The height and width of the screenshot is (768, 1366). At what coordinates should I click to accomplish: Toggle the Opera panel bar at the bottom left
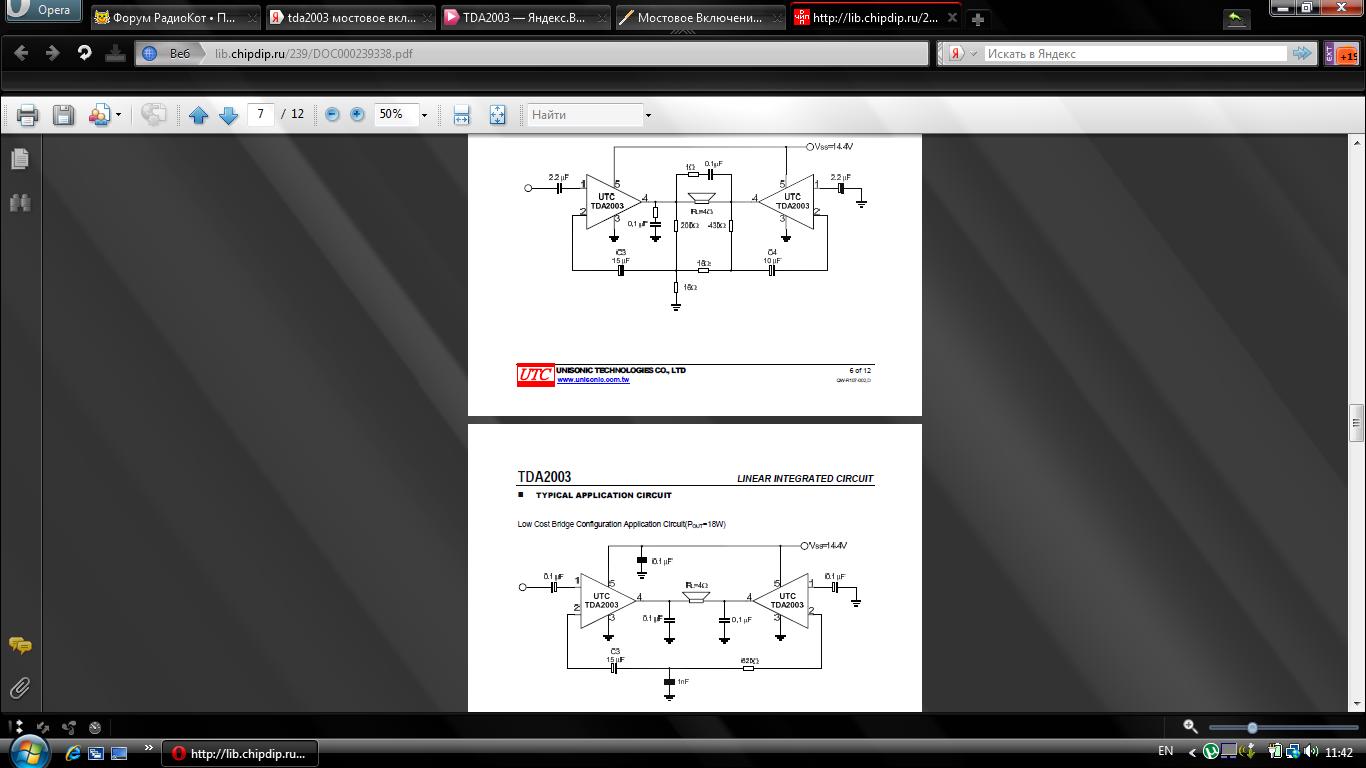tap(16, 728)
